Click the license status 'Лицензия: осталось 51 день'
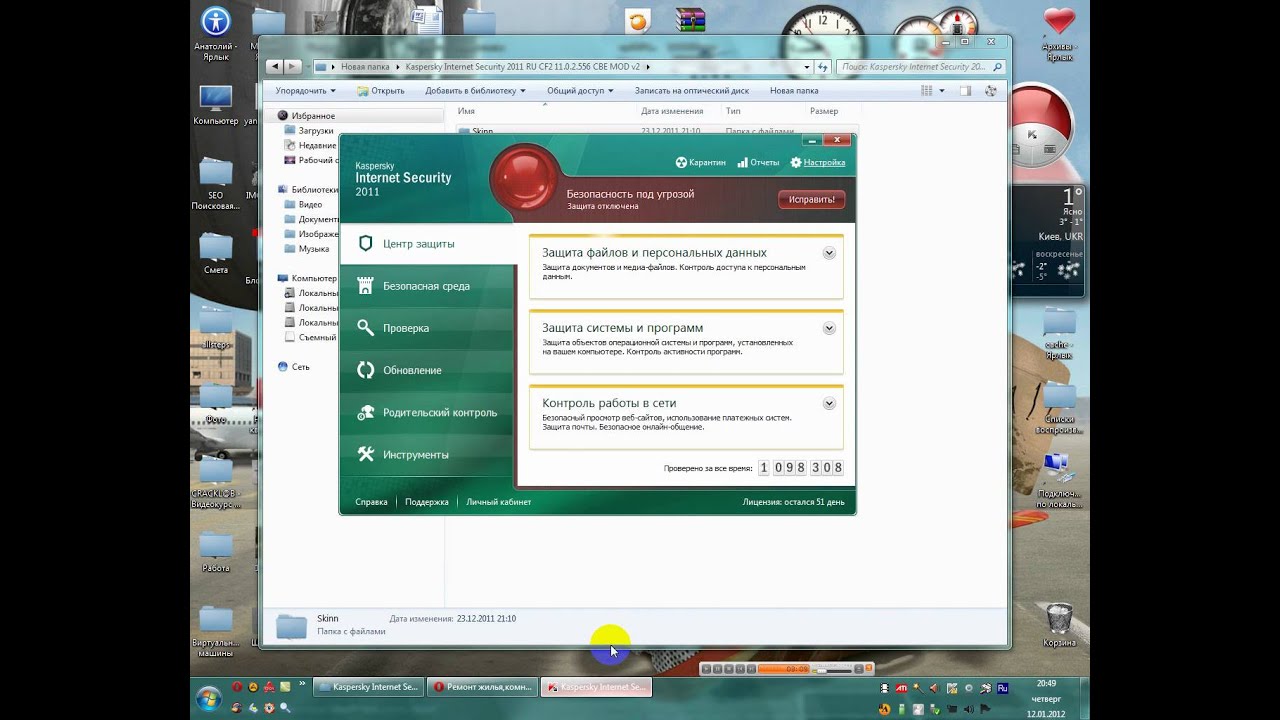1280x720 pixels. point(793,502)
